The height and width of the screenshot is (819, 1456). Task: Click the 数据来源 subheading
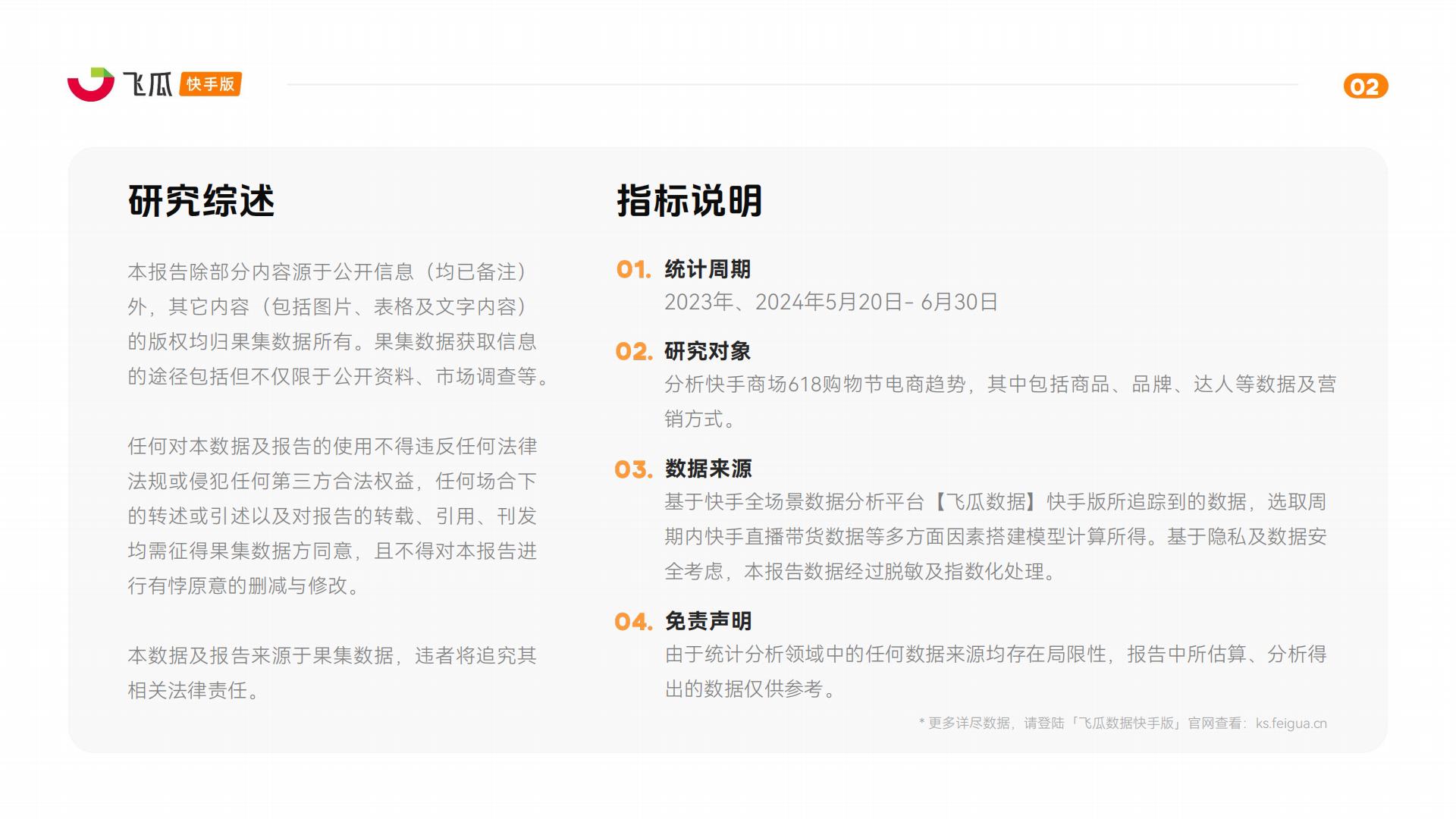pos(708,469)
